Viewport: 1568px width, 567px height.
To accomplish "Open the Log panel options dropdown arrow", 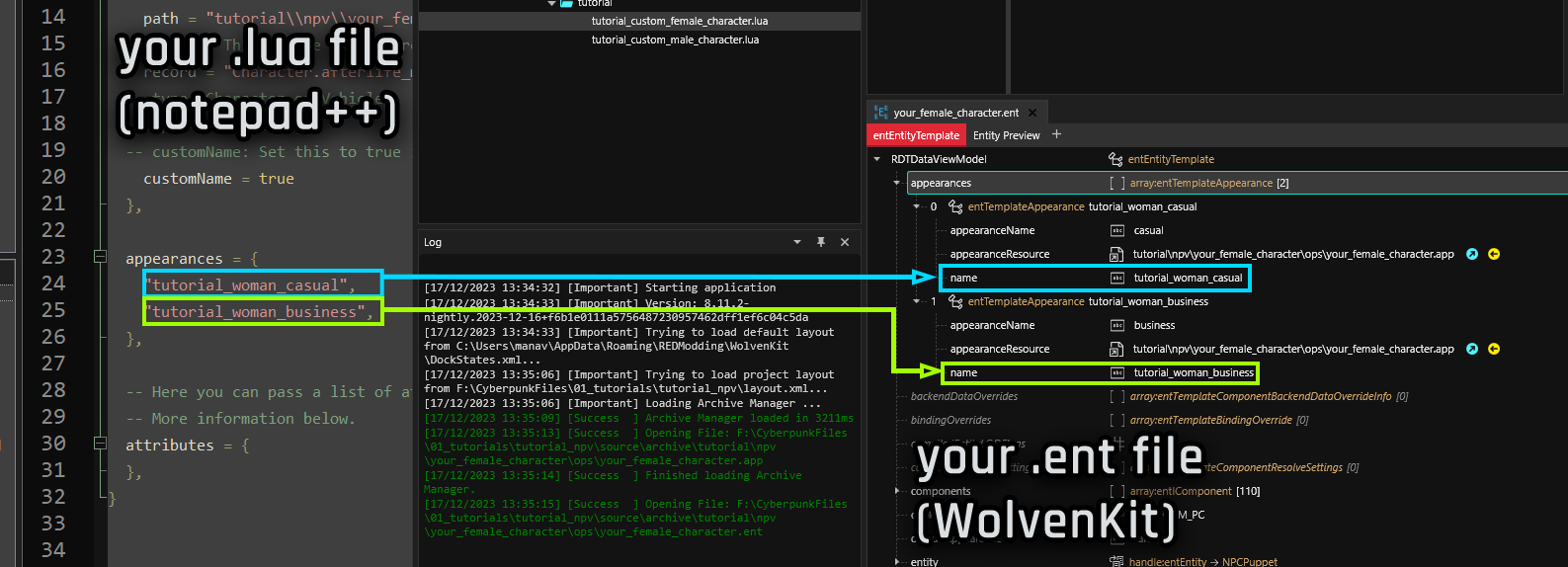I will tap(797, 242).
